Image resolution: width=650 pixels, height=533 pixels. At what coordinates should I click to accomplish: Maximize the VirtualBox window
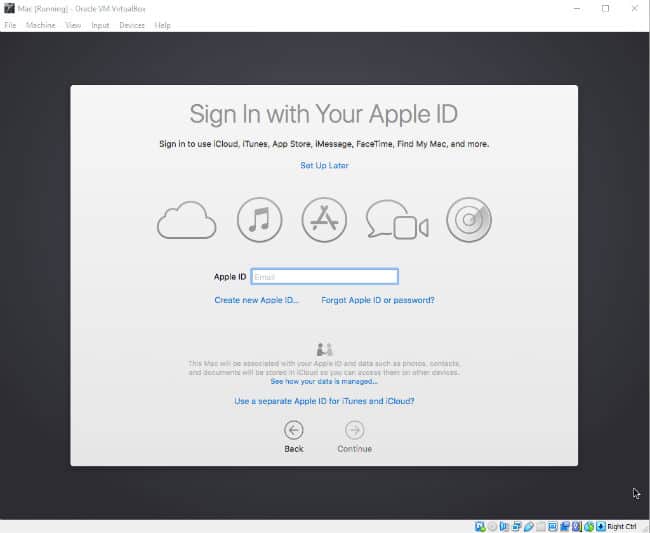click(606, 8)
